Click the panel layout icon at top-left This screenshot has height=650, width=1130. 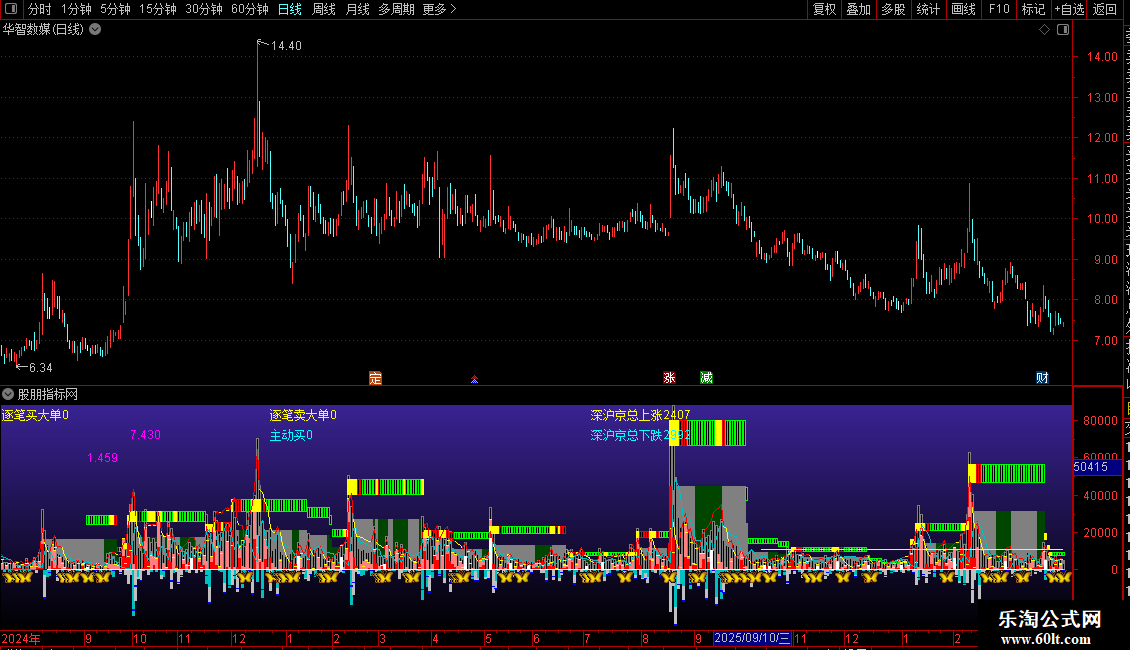point(11,9)
